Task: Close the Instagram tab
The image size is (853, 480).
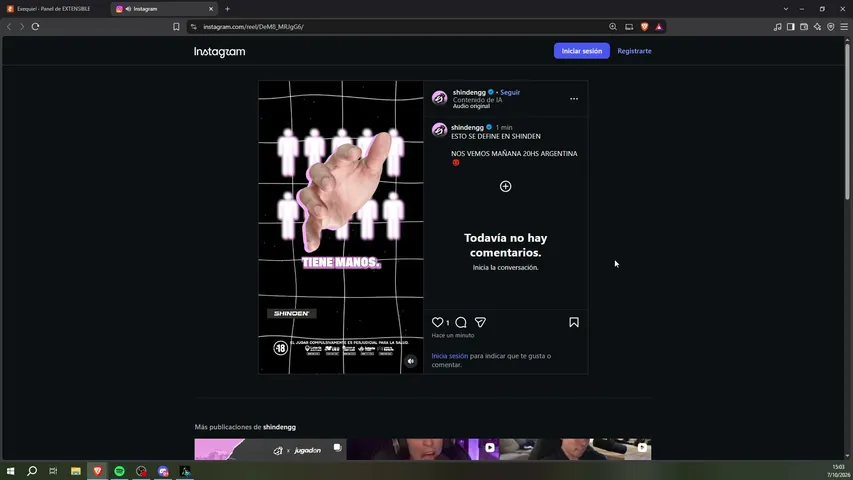Action: click(x=211, y=9)
